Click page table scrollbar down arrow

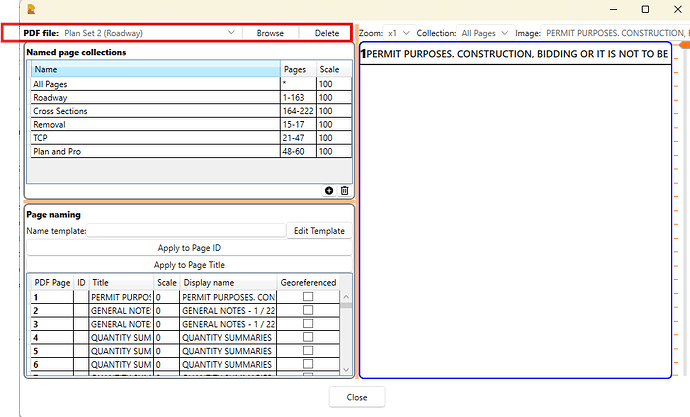[347, 372]
